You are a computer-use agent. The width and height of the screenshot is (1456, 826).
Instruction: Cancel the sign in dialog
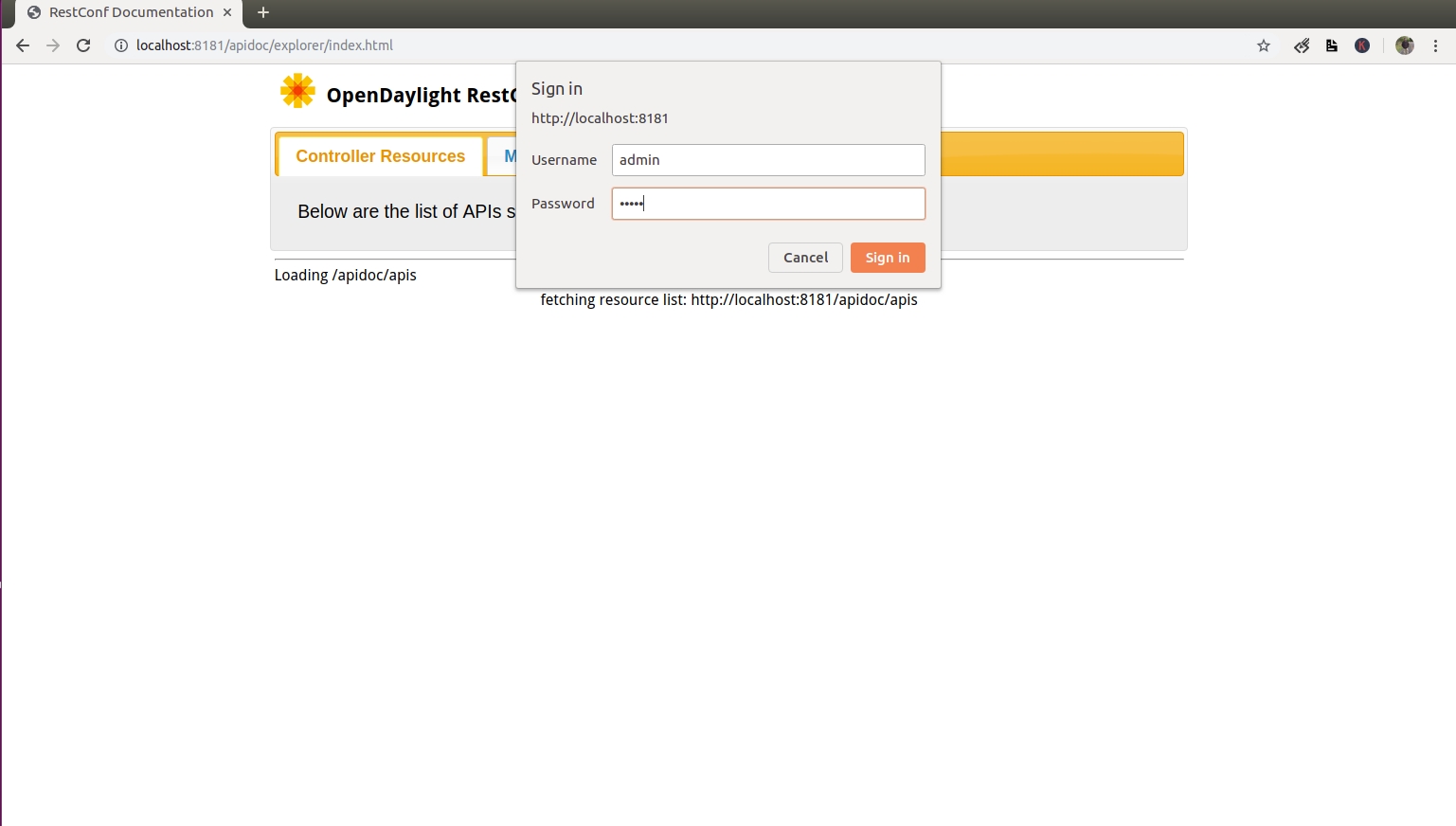[x=805, y=258]
